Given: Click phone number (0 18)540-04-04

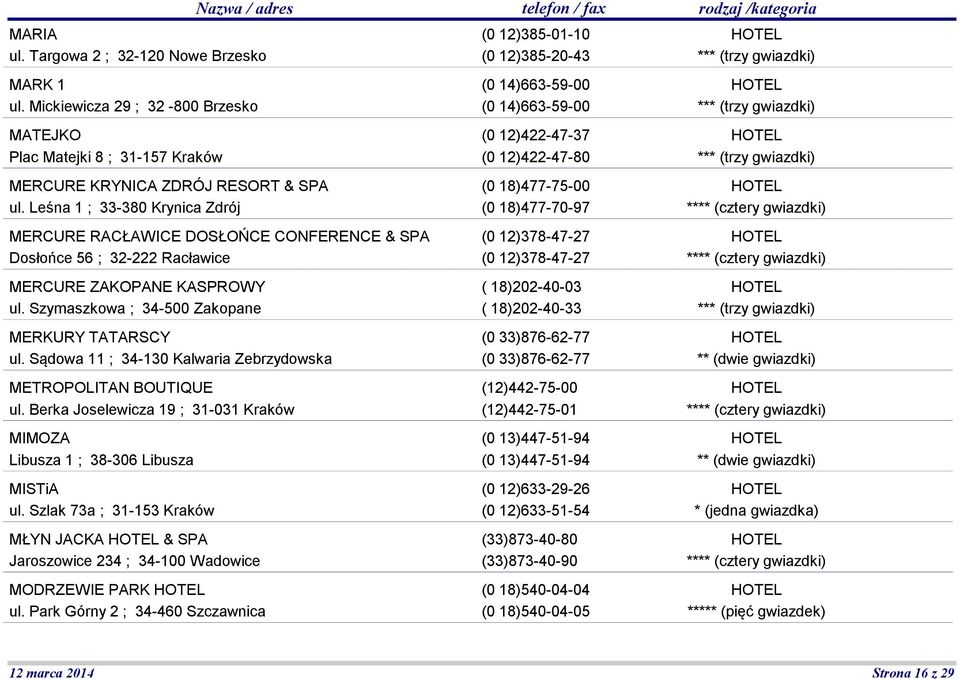Looking at the screenshot, I should [x=536, y=590].
